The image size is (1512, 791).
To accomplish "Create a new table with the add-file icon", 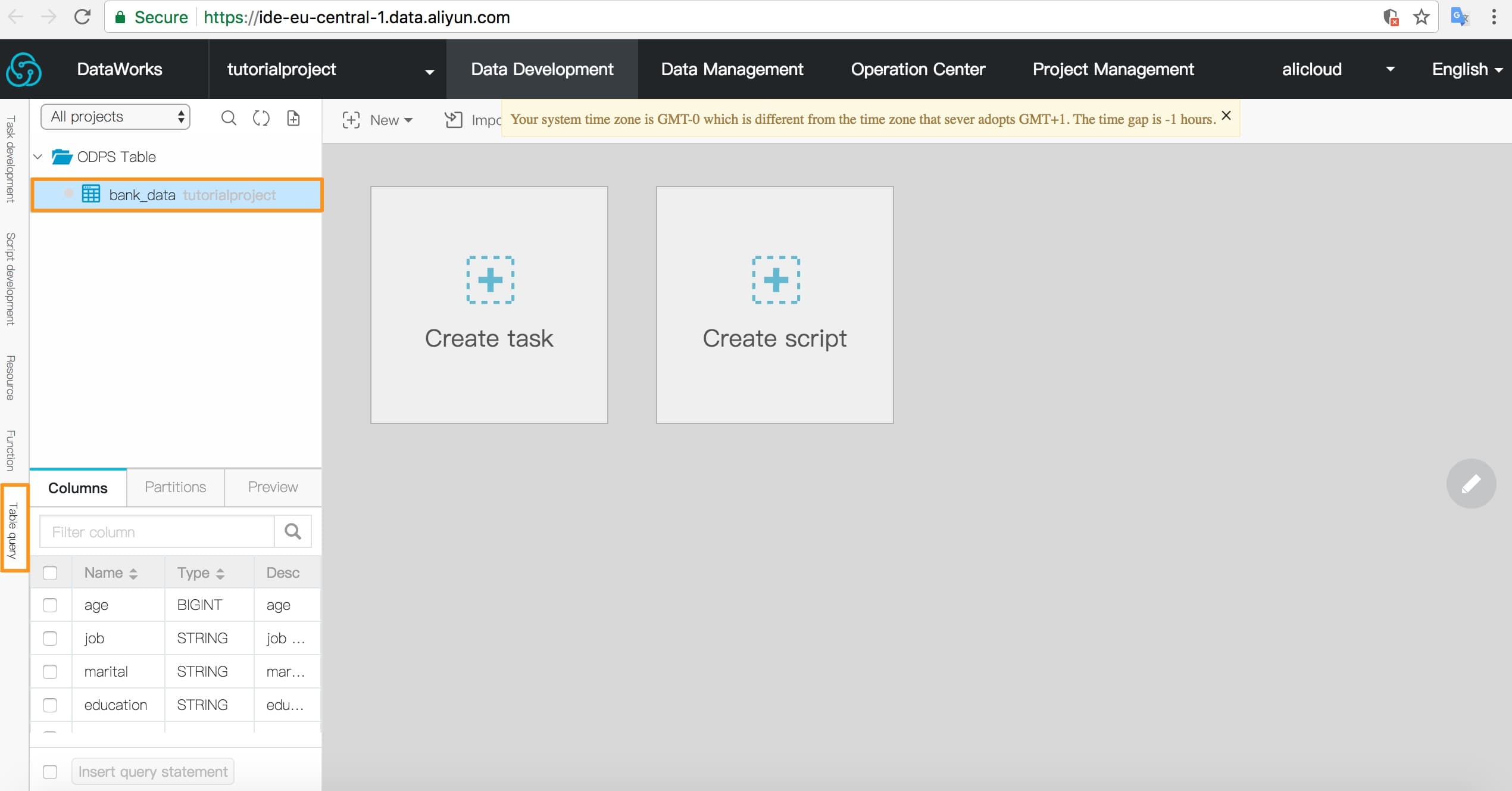I will [x=293, y=118].
